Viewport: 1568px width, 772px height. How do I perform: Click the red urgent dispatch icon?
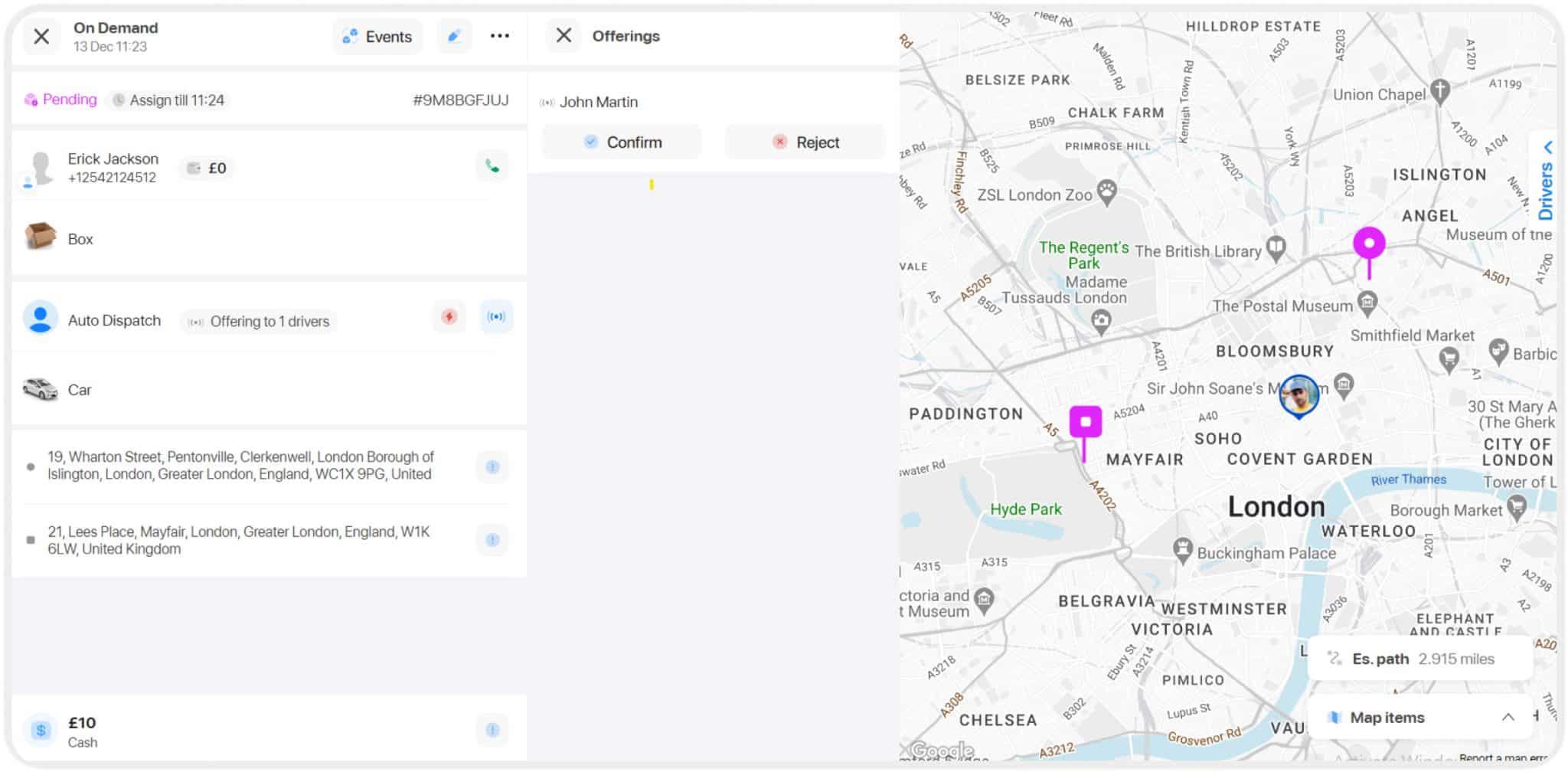[x=449, y=316]
